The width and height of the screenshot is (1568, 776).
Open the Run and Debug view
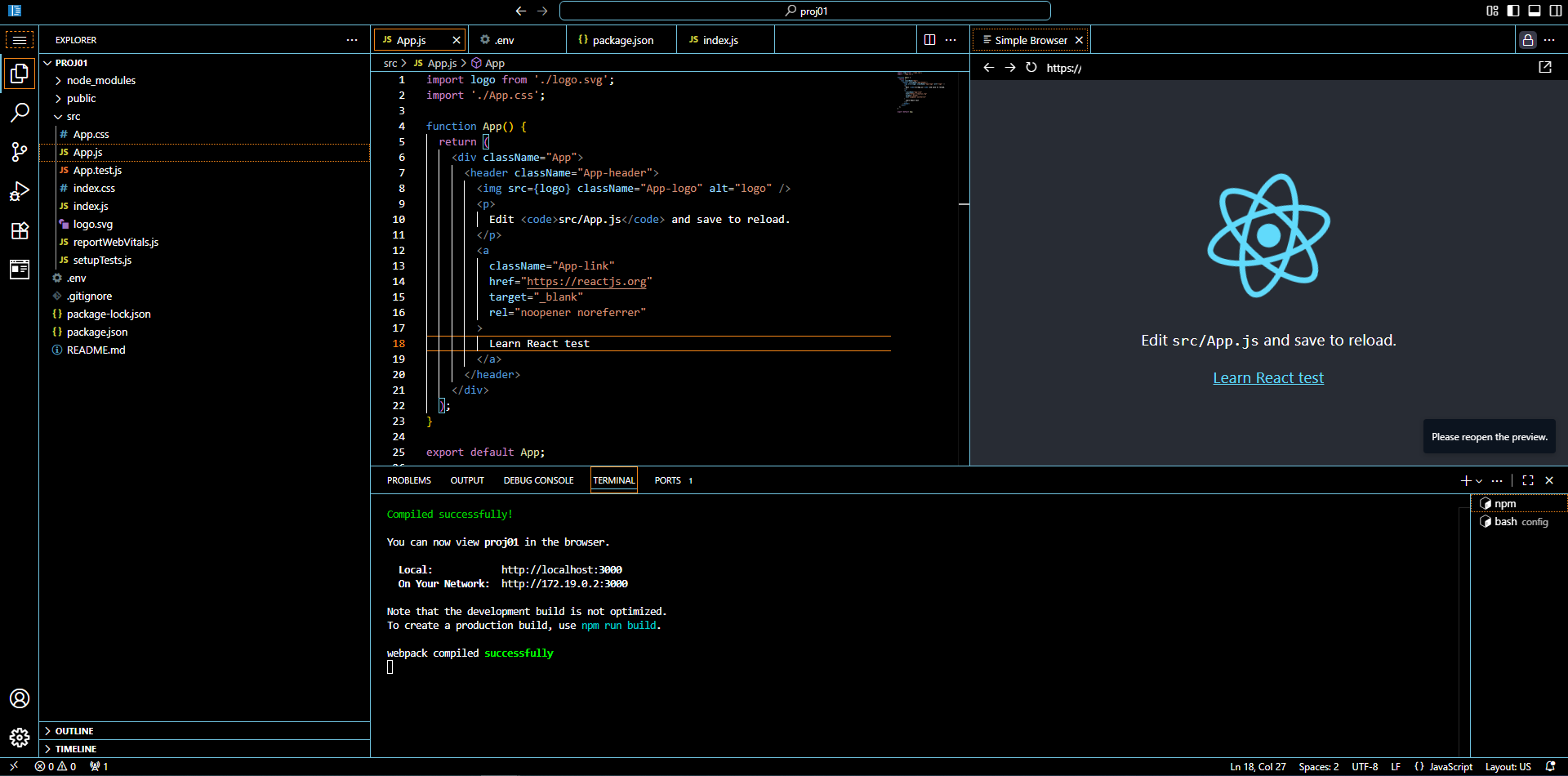coord(20,191)
